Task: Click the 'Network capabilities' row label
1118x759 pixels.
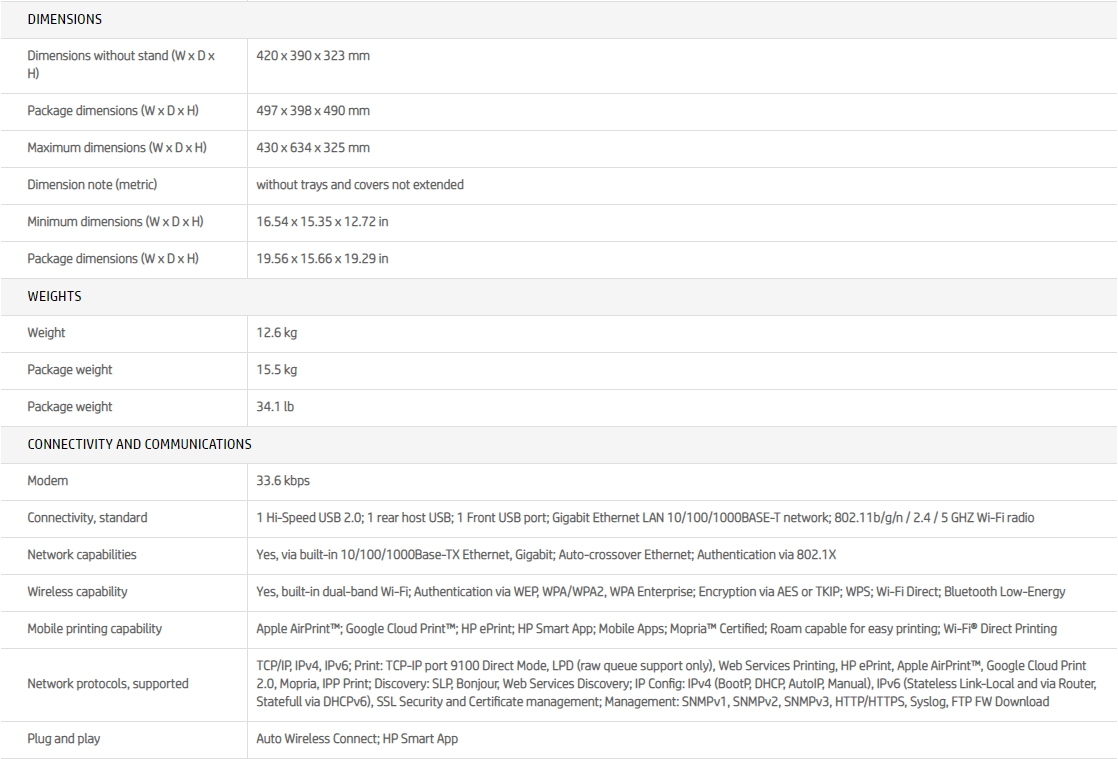Action: [x=82, y=555]
